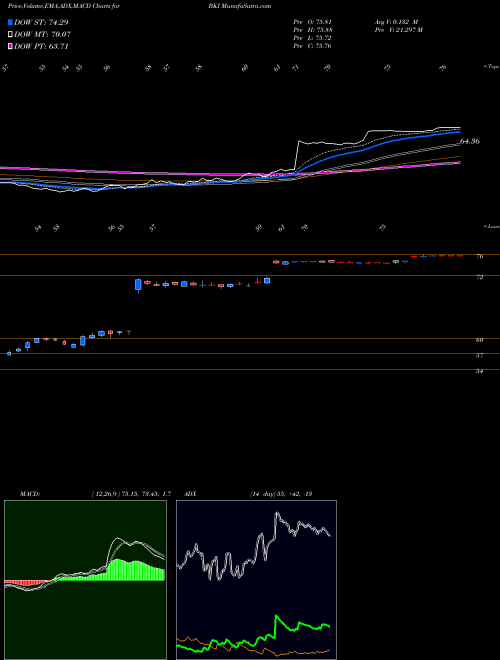Click the 'MACD:' panel heading

pyautogui.click(x=29, y=494)
